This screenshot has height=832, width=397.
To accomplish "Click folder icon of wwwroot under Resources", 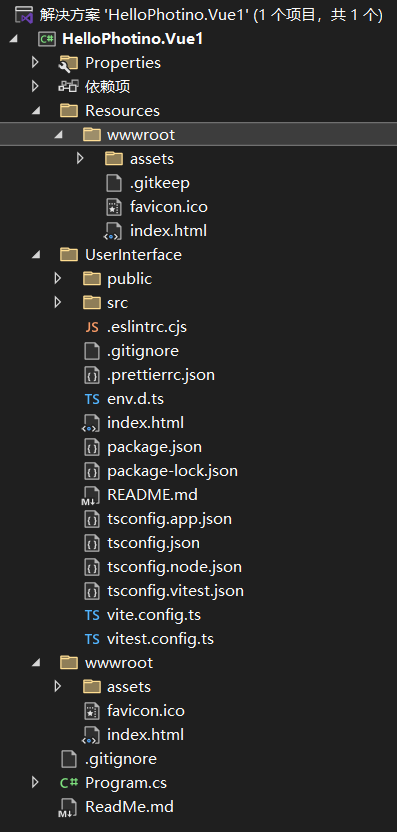I will (92, 135).
